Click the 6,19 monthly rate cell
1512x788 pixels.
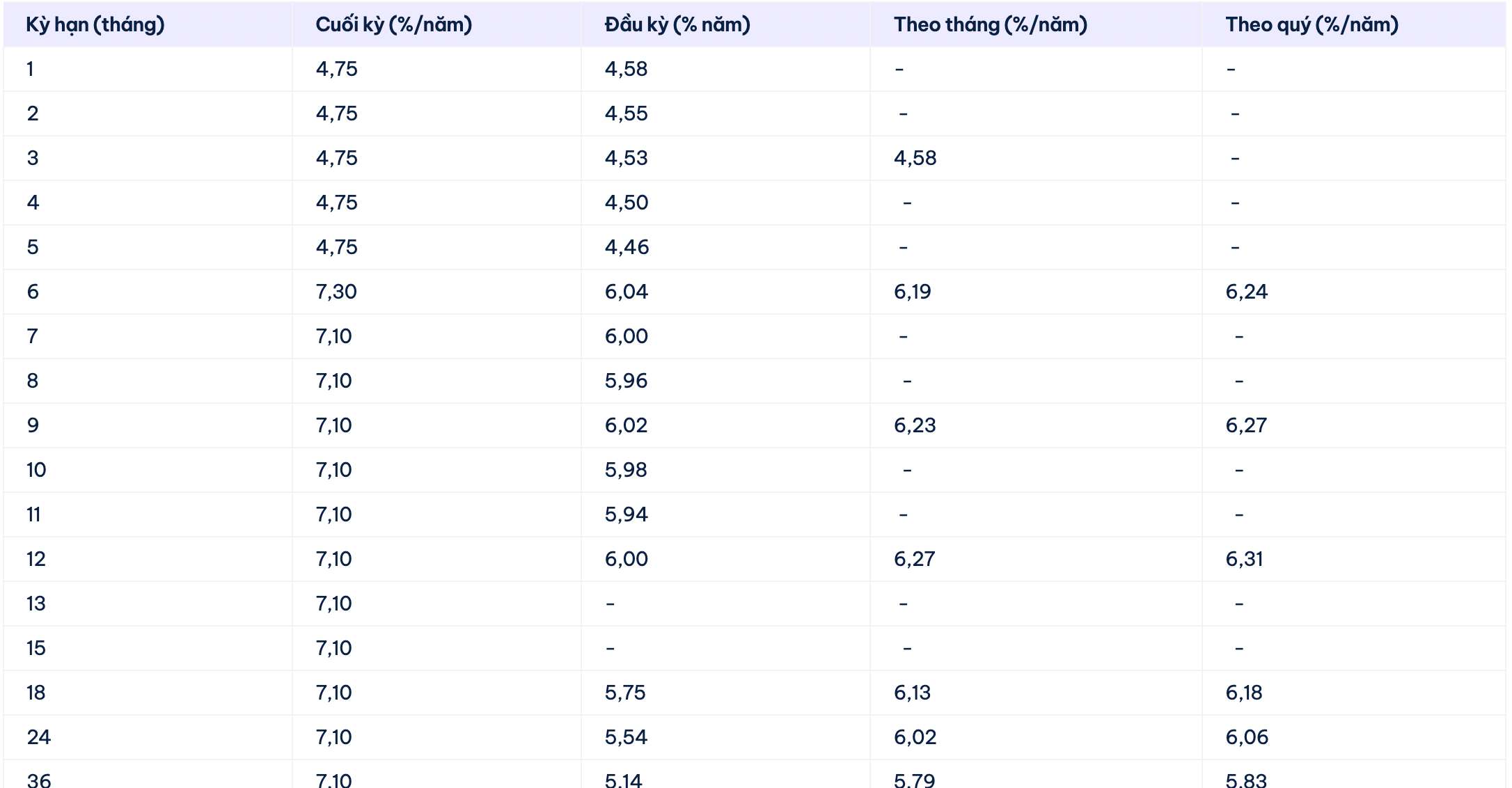click(912, 292)
